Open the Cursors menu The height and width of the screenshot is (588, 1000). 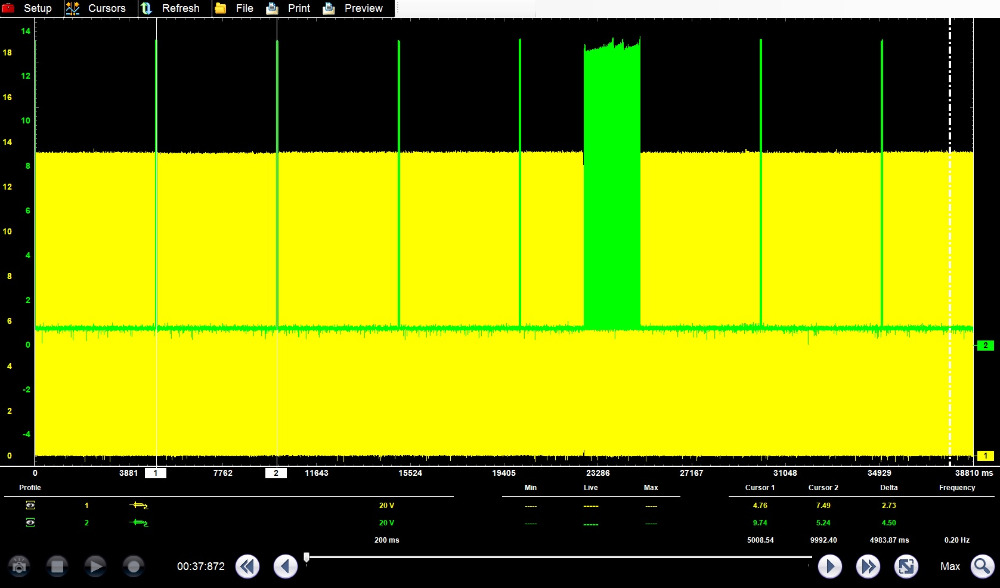pos(107,8)
